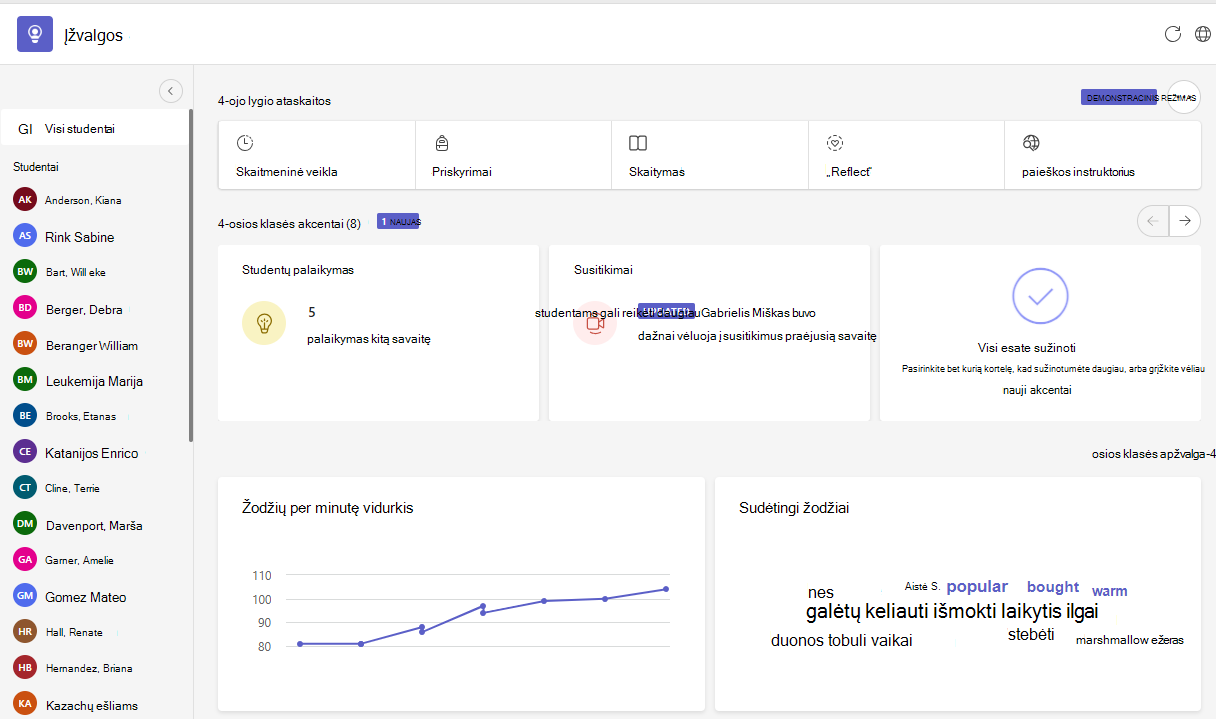Click the lightbulb icon in Studentų palaikymas card
The image size is (1216, 719).
(x=264, y=323)
